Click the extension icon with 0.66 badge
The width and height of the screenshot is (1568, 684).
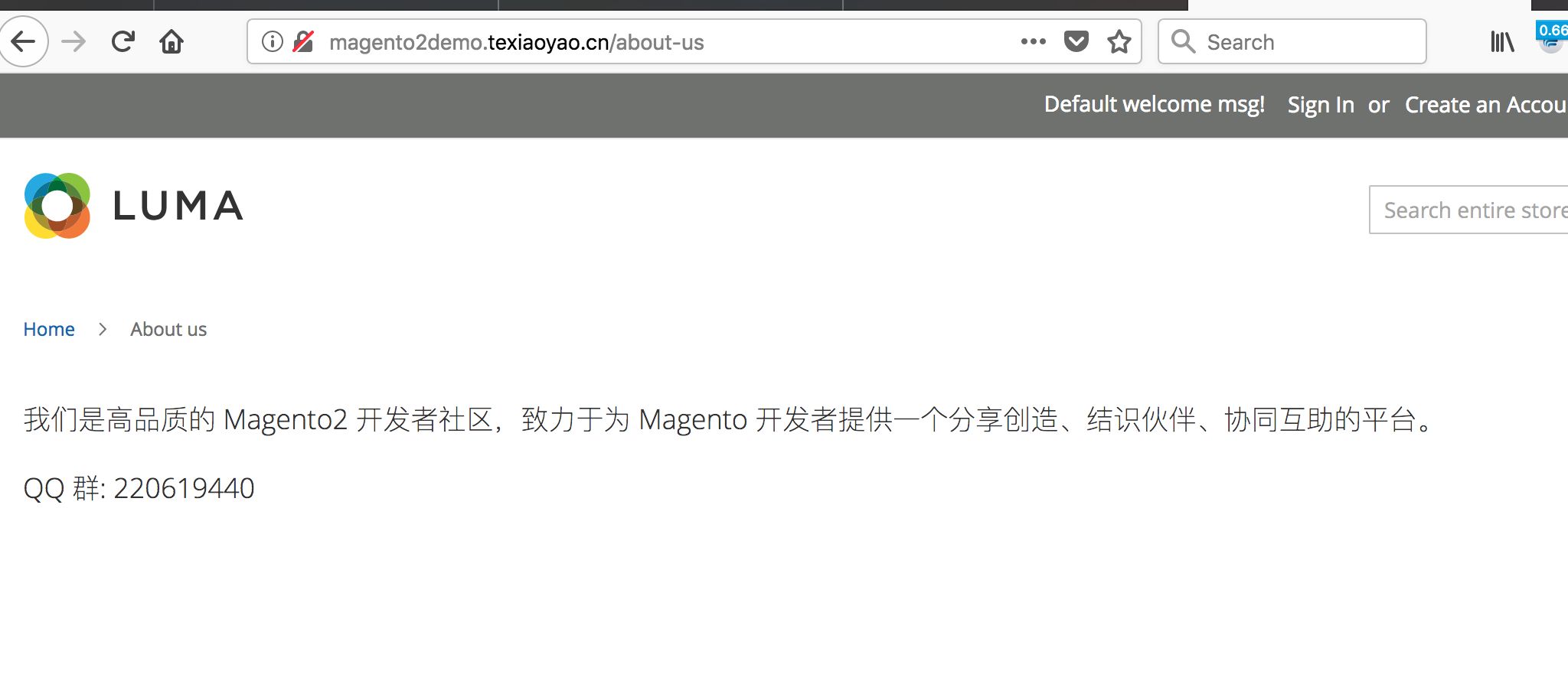[1552, 37]
